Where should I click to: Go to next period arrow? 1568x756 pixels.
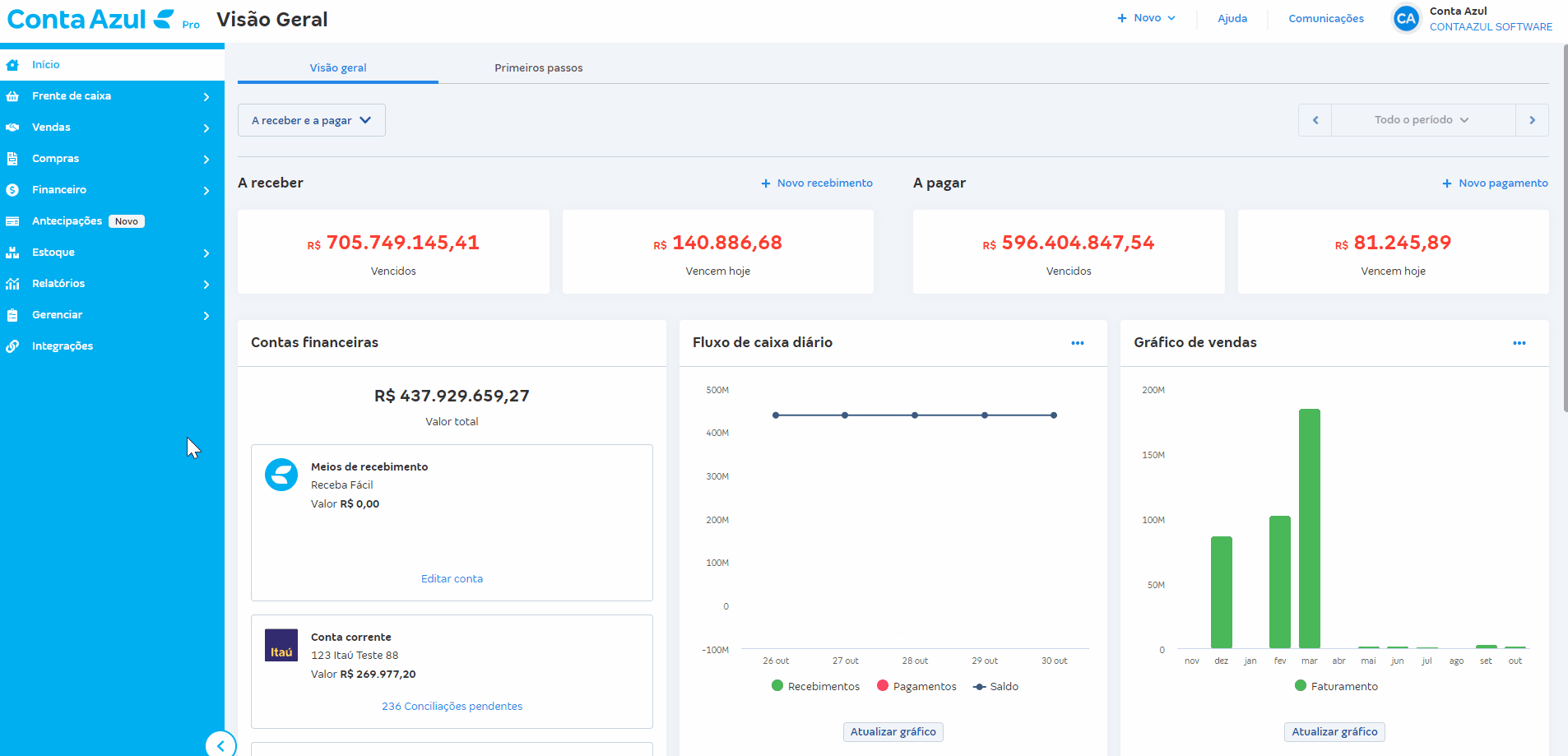[x=1532, y=120]
